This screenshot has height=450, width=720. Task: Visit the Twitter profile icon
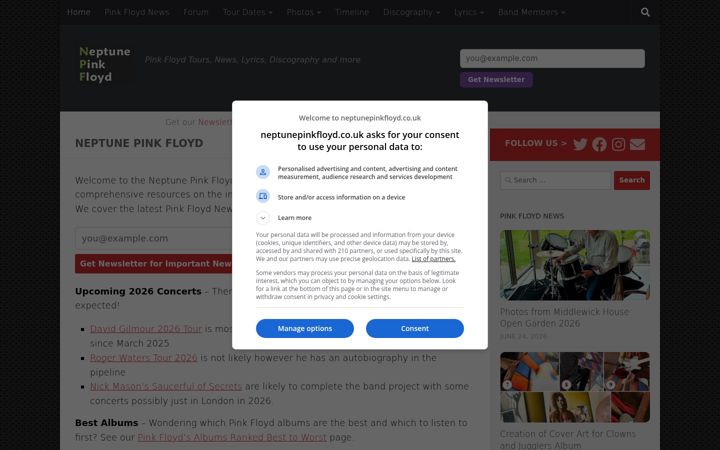point(580,144)
